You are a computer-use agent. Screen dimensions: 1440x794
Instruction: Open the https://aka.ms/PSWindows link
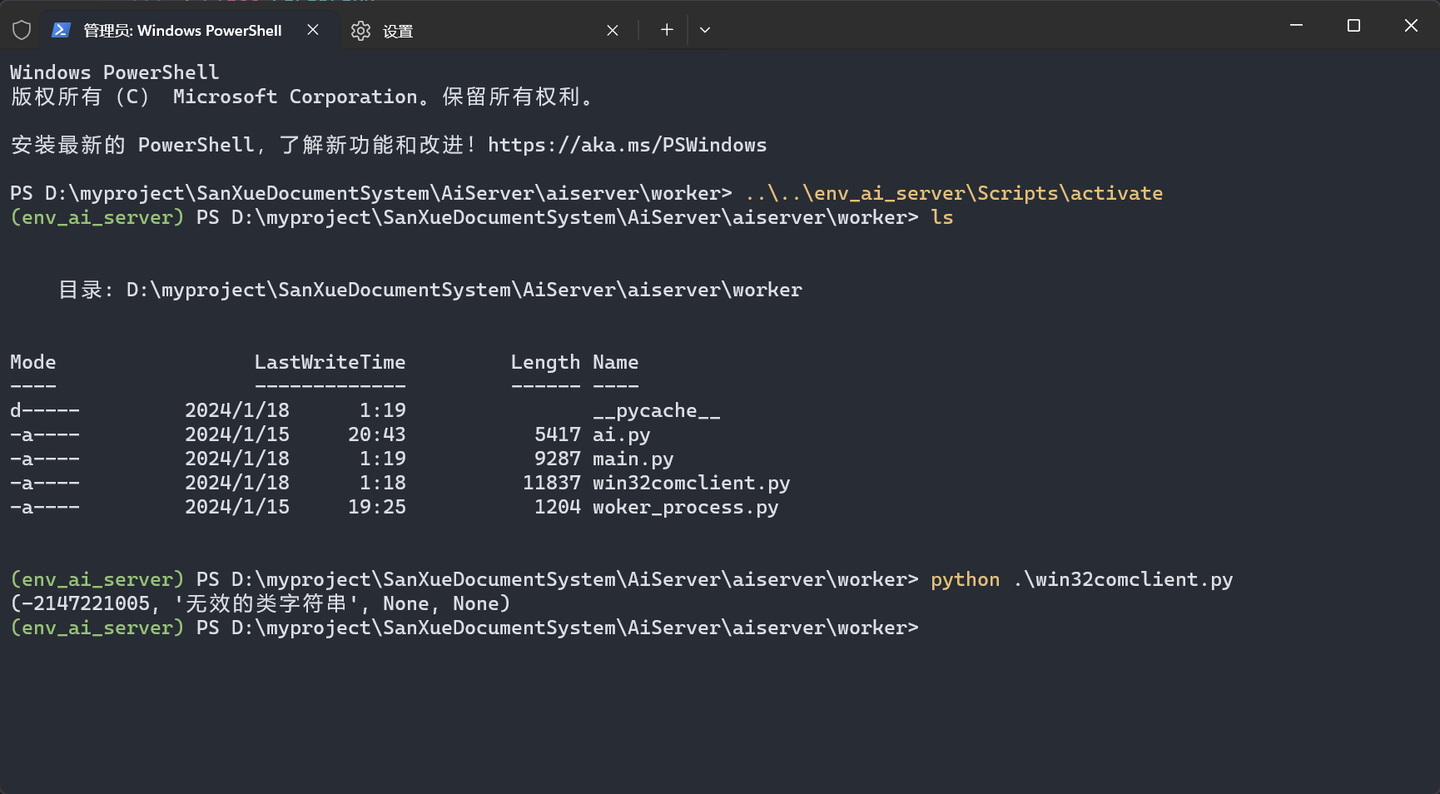point(625,144)
